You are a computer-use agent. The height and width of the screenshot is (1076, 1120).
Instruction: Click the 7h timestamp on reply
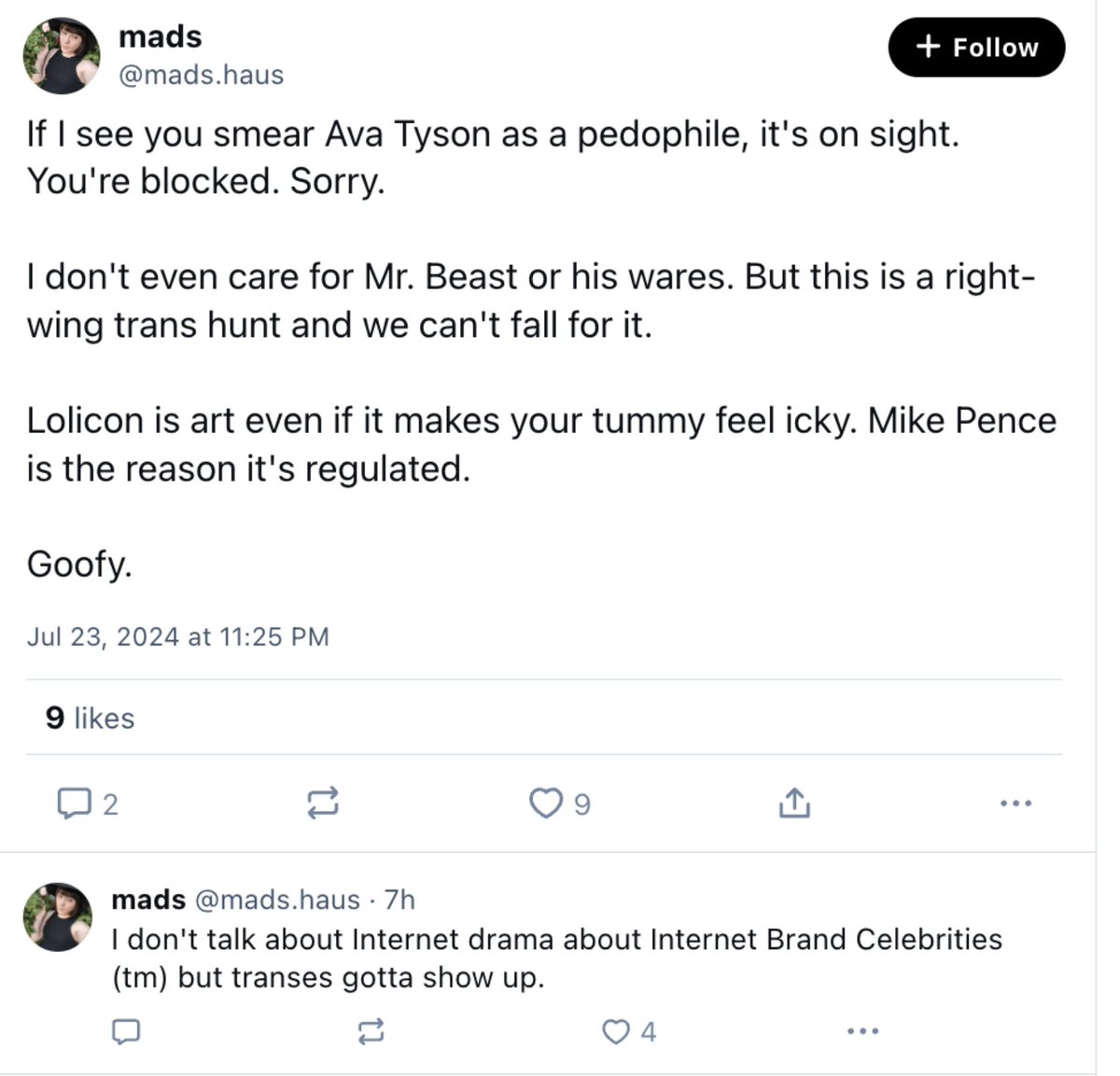(x=399, y=900)
